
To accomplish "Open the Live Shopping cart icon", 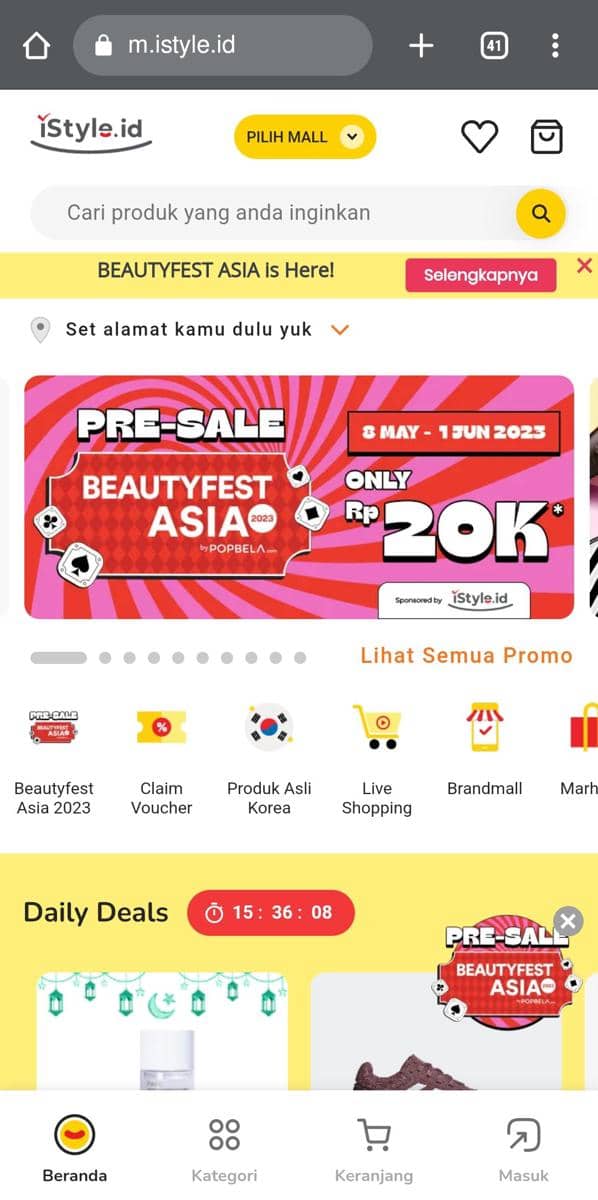I will click(x=376, y=727).
